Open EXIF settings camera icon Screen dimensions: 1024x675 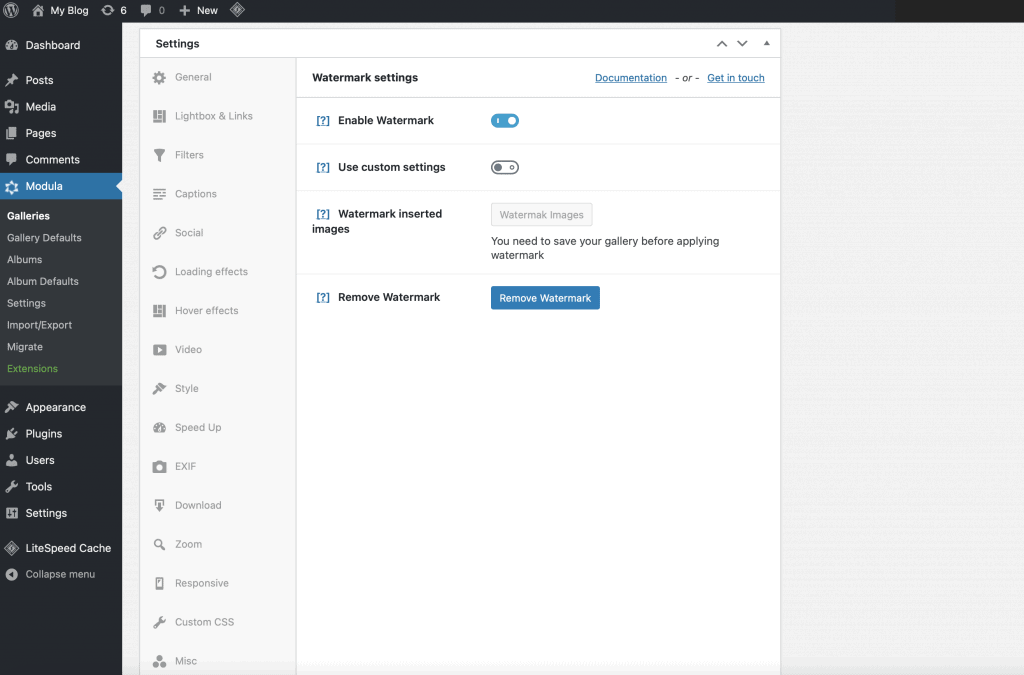159,467
